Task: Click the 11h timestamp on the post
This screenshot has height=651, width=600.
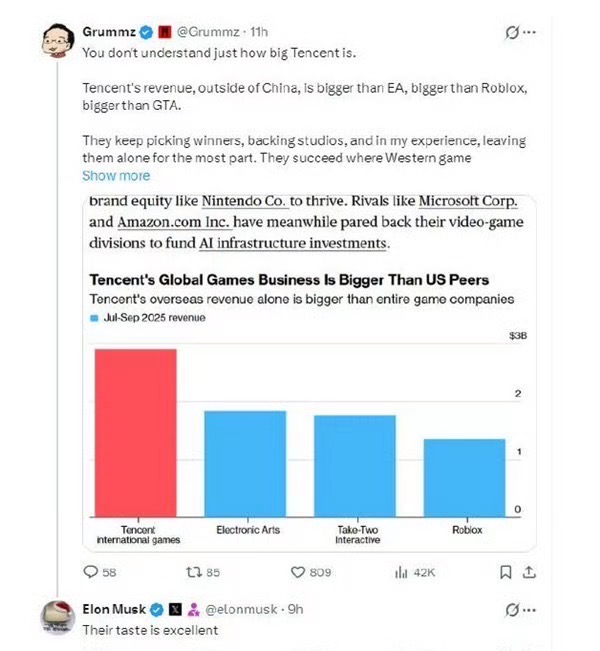Action: (257, 33)
